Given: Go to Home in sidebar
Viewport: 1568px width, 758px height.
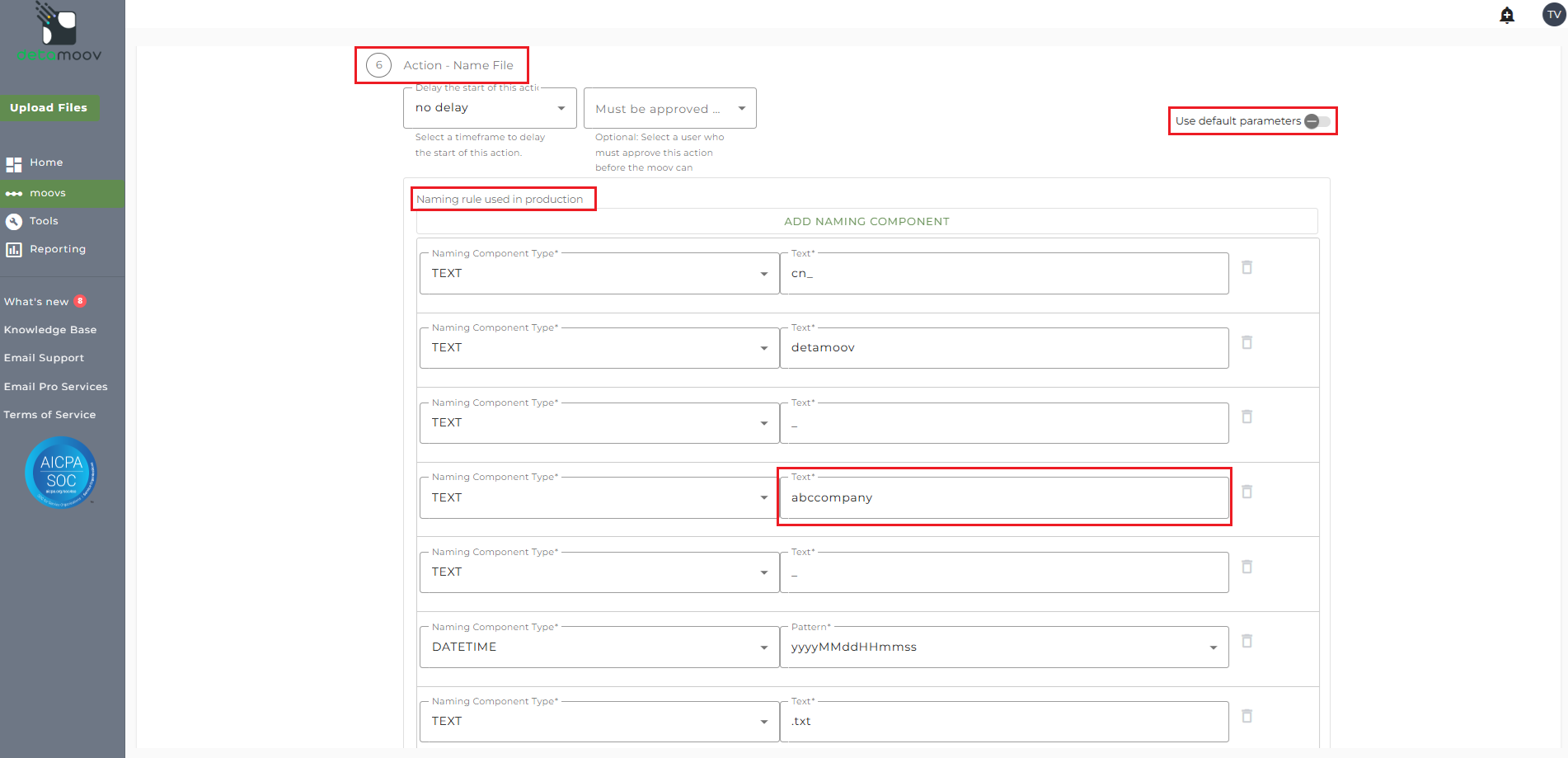Looking at the screenshot, I should pos(46,163).
